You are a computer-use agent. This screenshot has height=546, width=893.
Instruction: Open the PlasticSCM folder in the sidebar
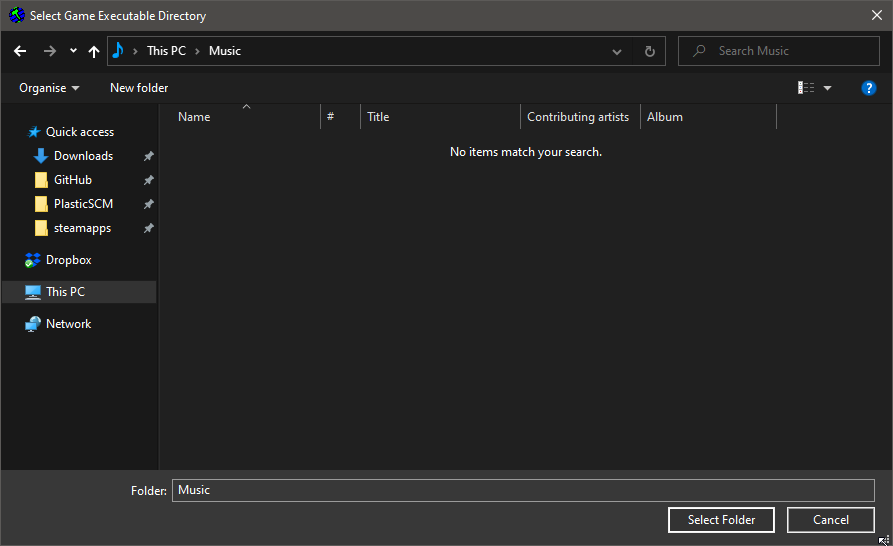point(83,204)
